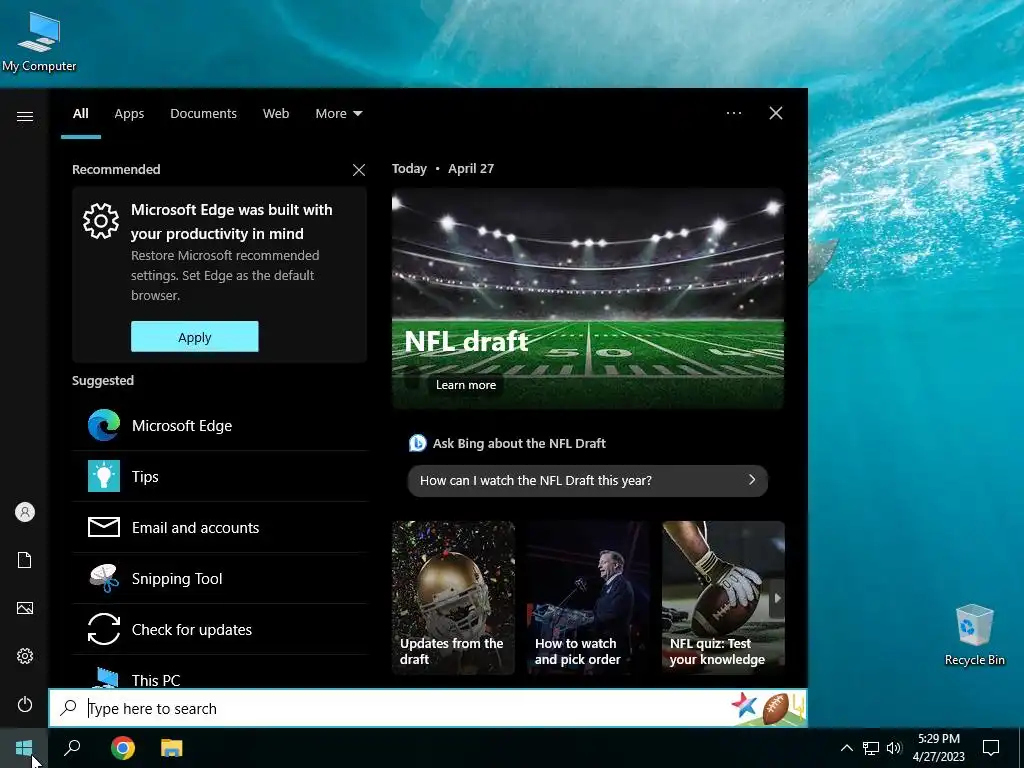Open the NFL draft stadium banner image
This screenshot has width=1024, height=768.
pyautogui.click(x=588, y=298)
